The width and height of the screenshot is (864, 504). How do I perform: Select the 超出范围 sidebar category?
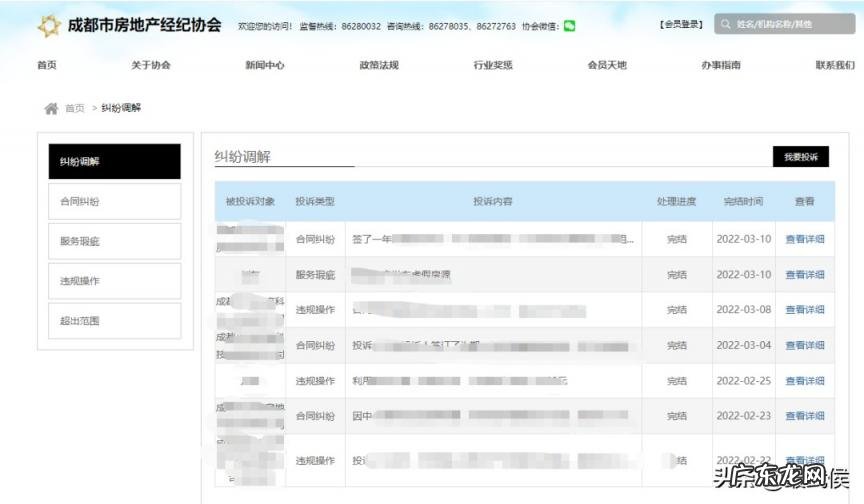tap(115, 321)
